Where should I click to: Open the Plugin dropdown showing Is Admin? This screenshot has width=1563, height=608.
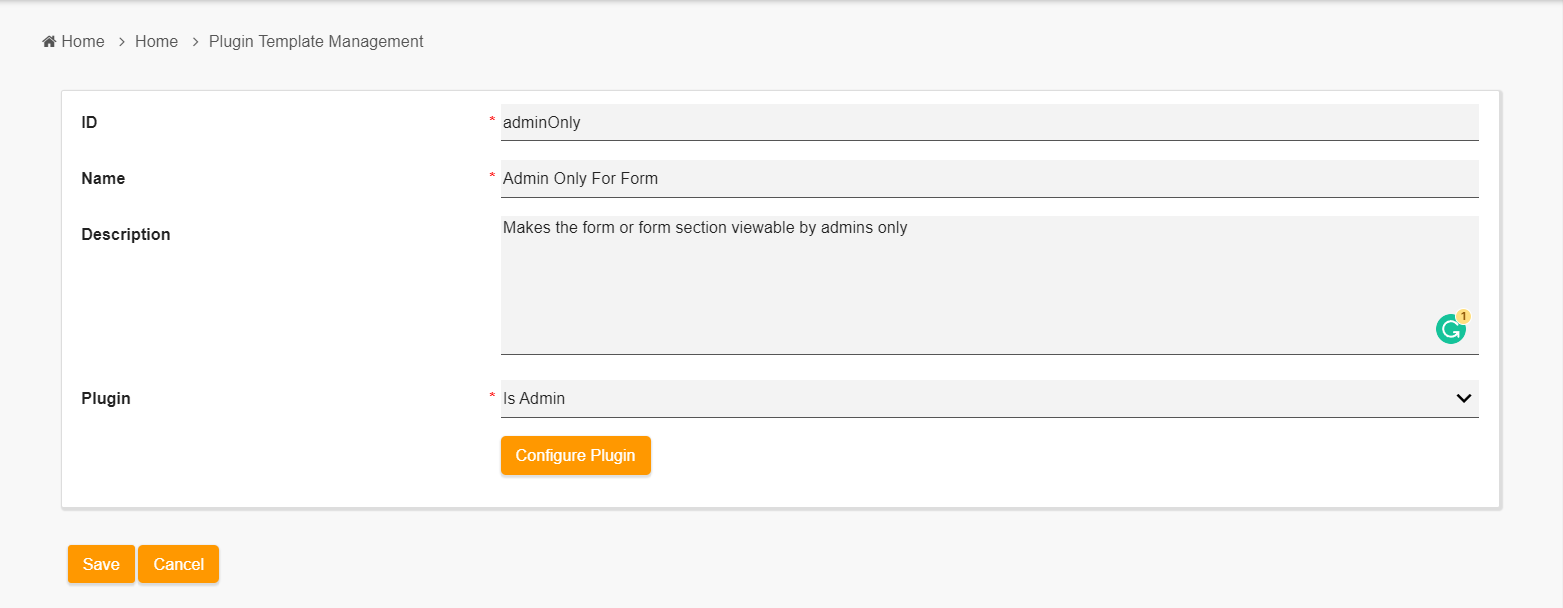(989, 398)
